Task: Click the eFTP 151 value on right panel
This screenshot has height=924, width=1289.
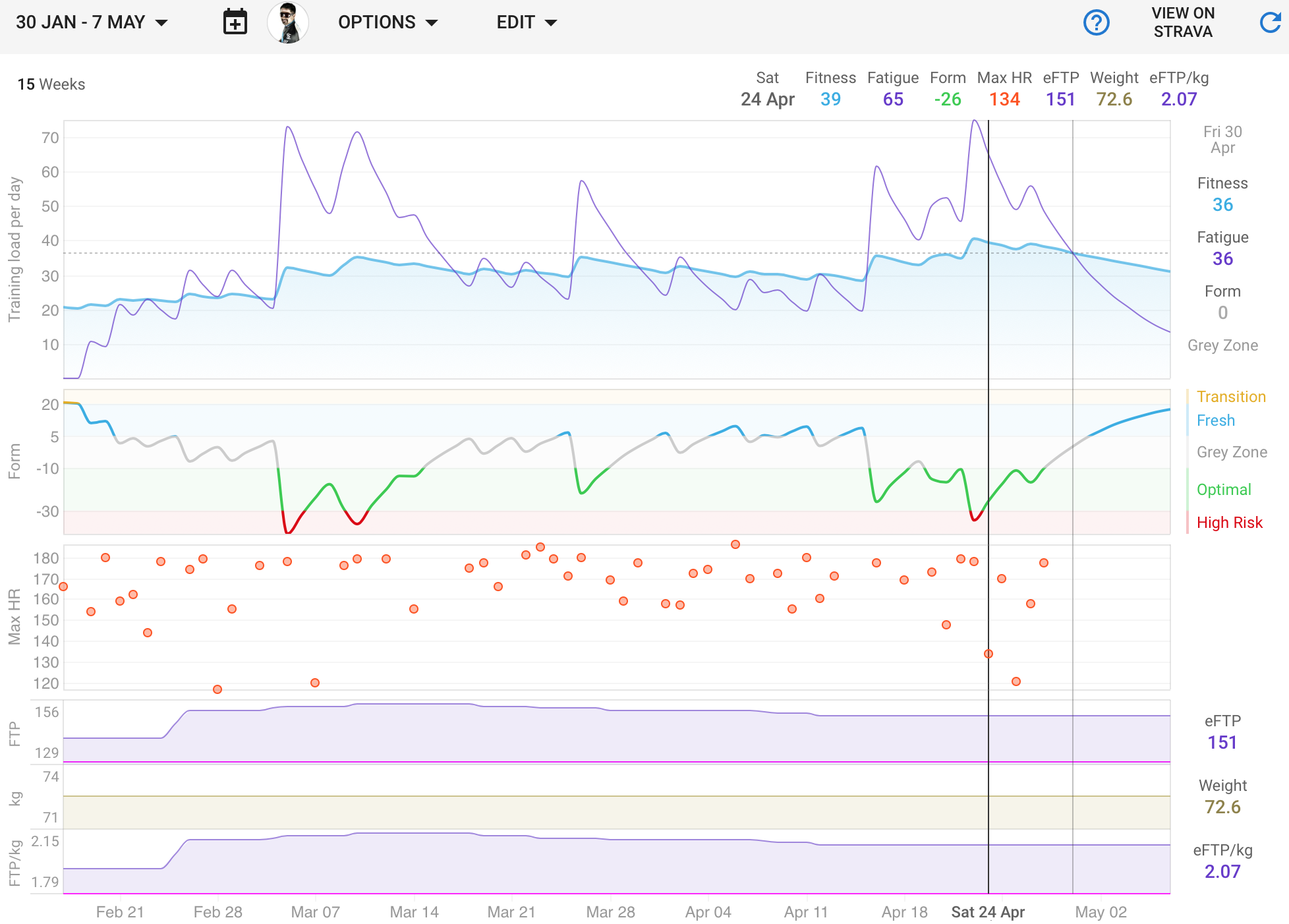Action: (1222, 743)
